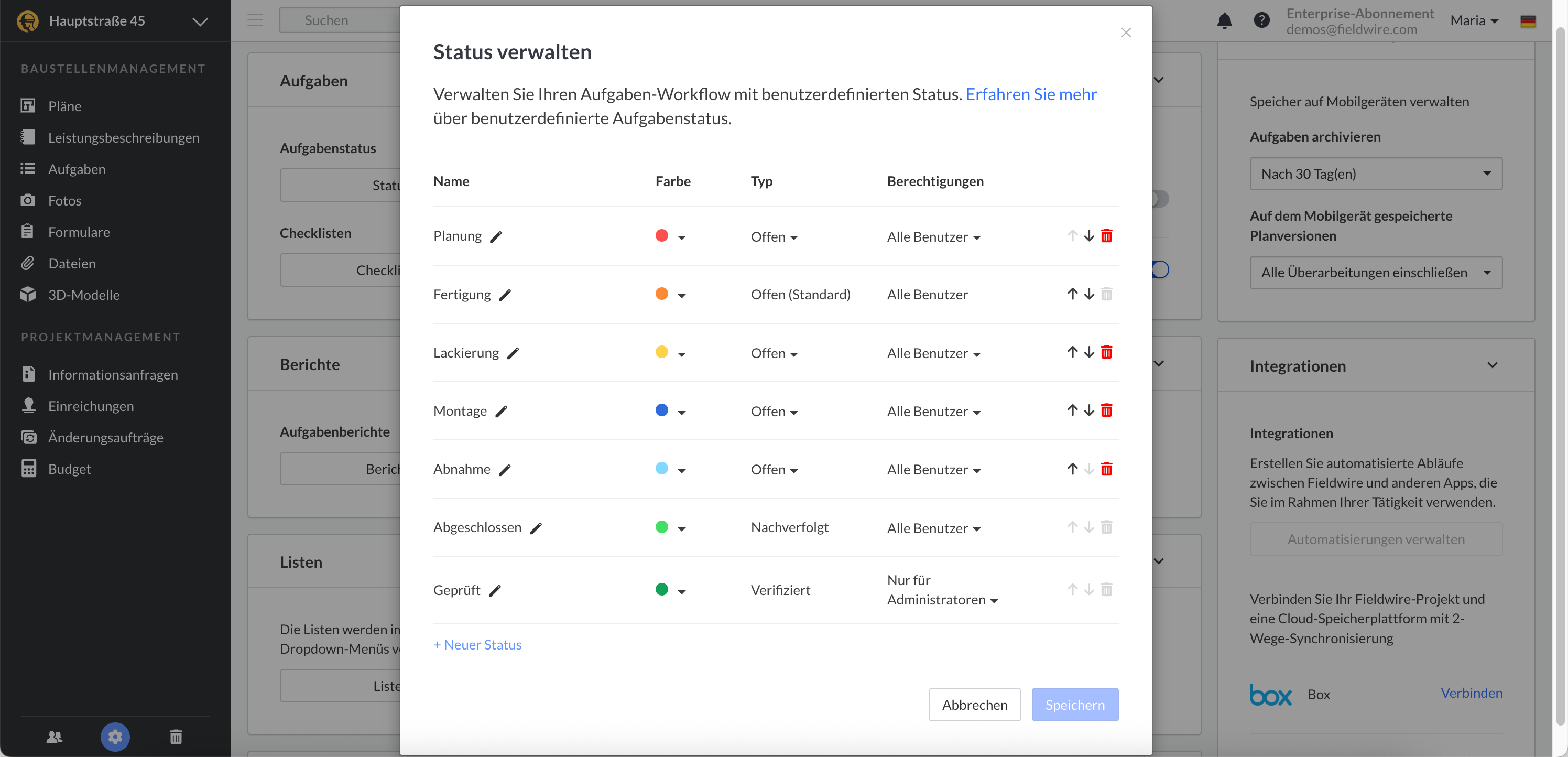
Task: Open Pläne in the sidebar
Action: (64, 106)
